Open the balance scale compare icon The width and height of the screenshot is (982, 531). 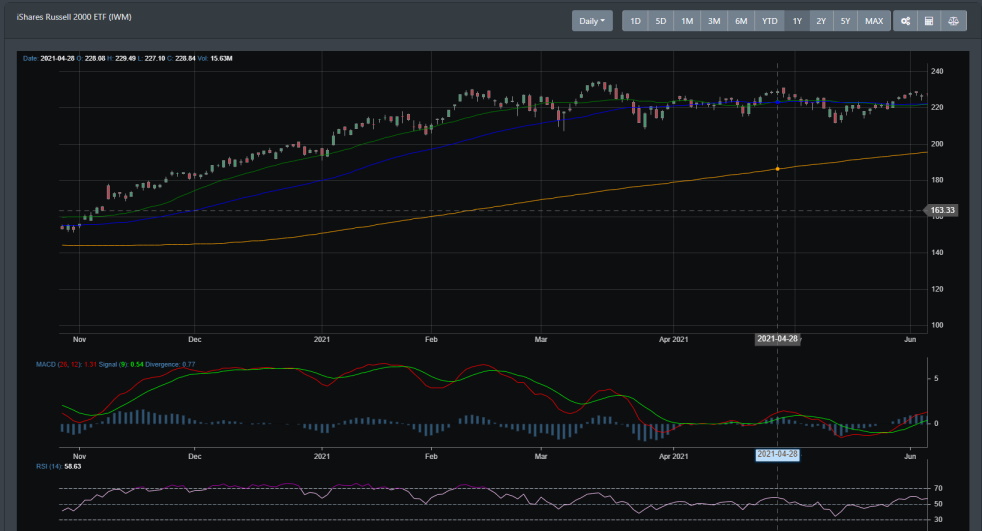coord(953,21)
